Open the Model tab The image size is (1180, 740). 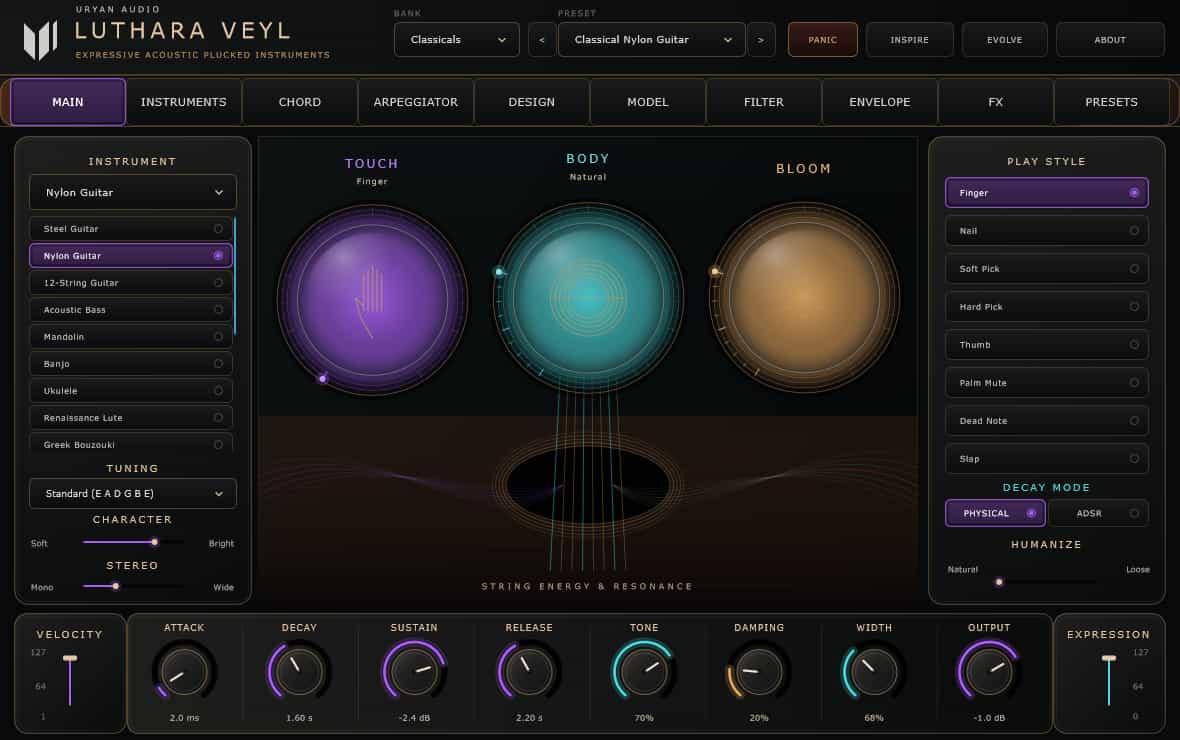point(647,102)
